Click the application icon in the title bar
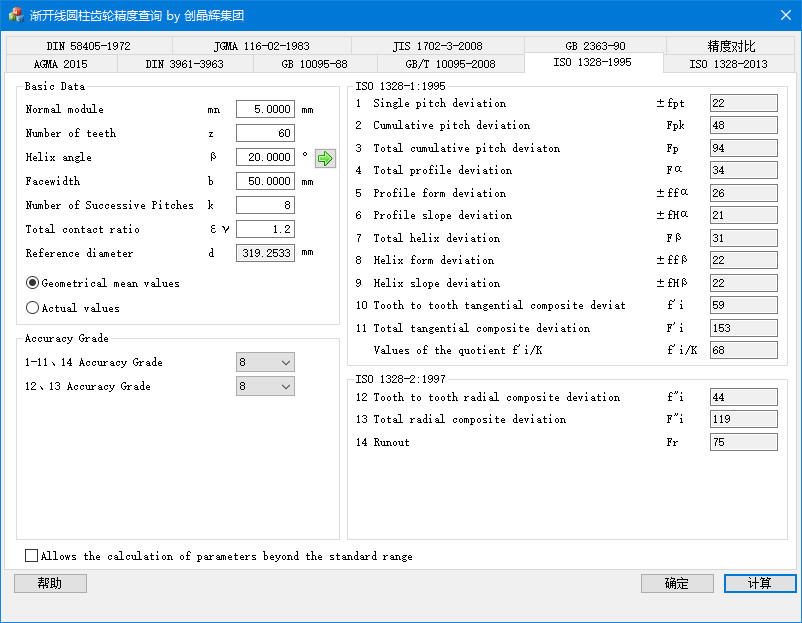 tap(16, 15)
